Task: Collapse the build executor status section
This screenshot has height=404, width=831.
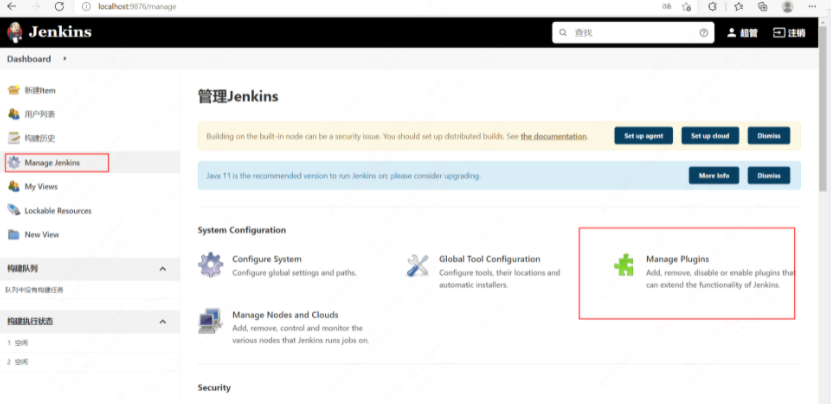Action: (x=163, y=321)
